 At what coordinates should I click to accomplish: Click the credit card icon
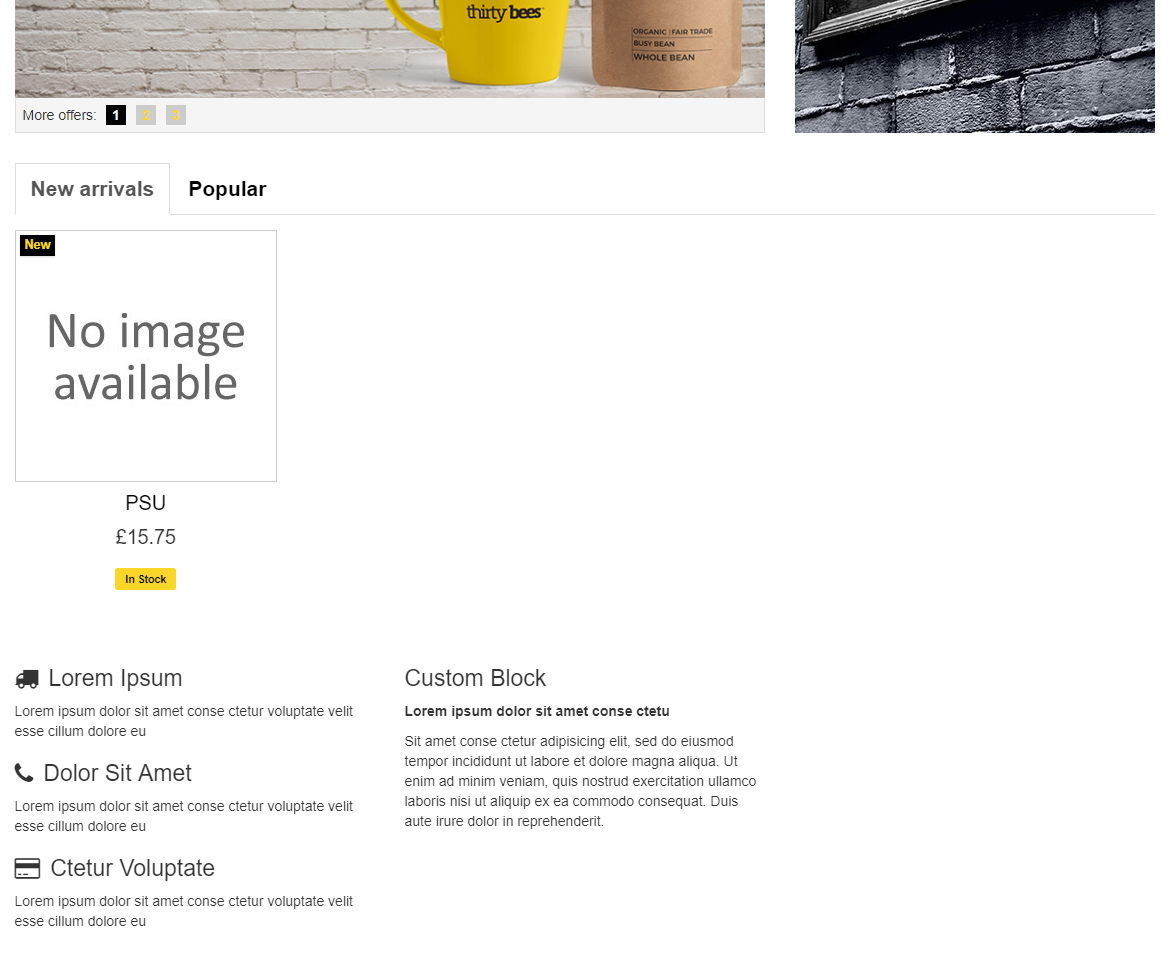[27, 868]
